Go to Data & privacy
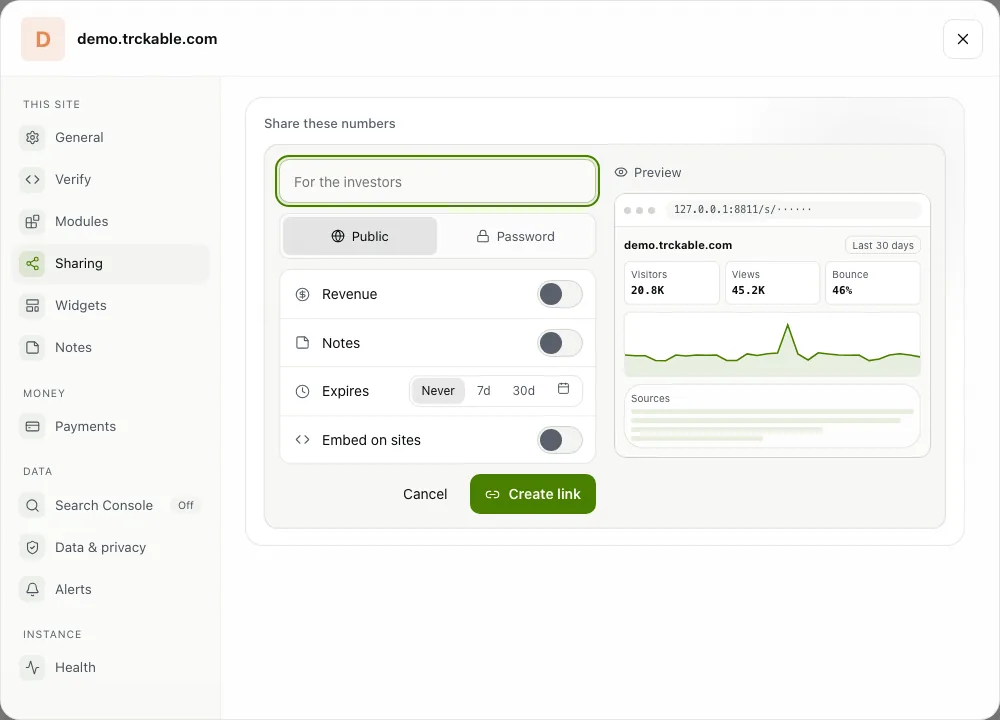1000x720 pixels. point(111,548)
